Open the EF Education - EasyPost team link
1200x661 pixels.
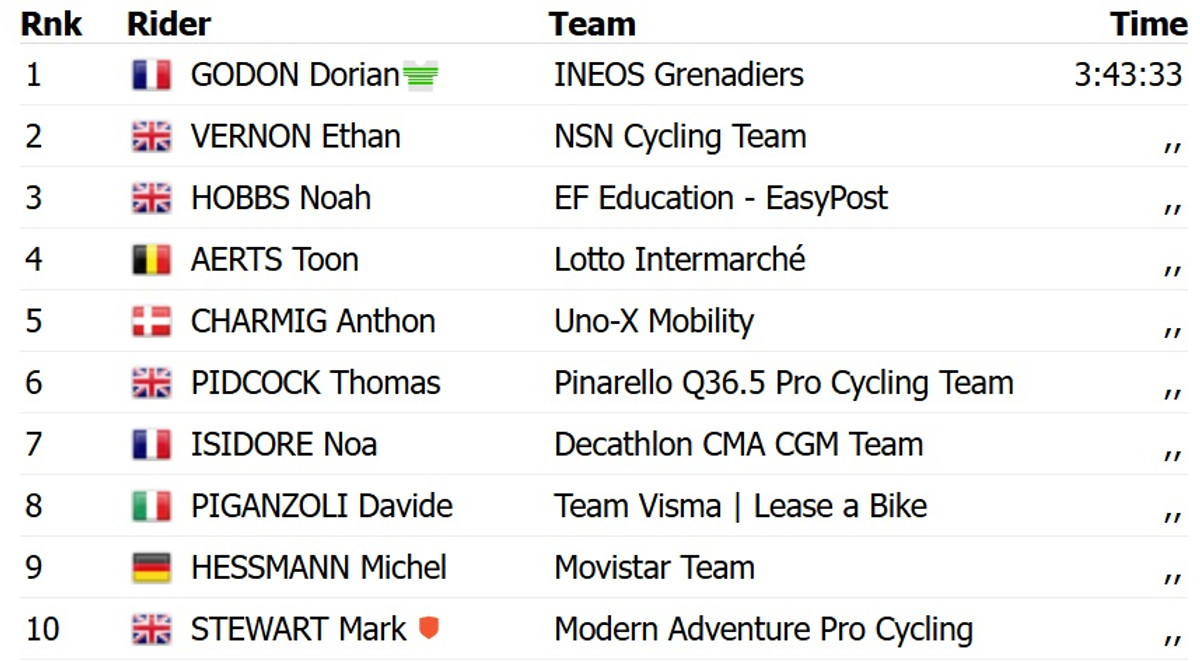point(720,198)
